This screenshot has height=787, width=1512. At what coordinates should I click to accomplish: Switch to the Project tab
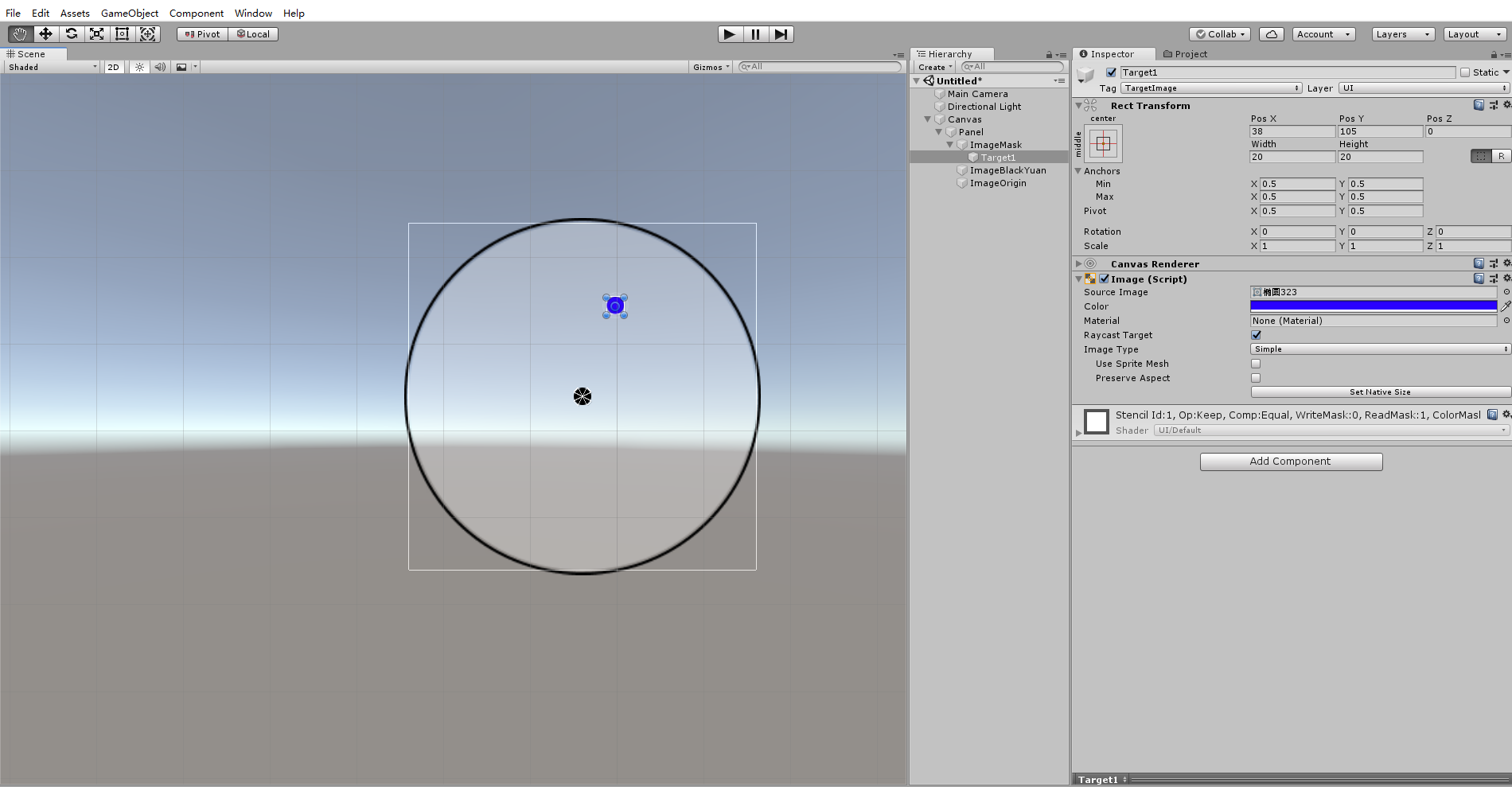click(1185, 54)
